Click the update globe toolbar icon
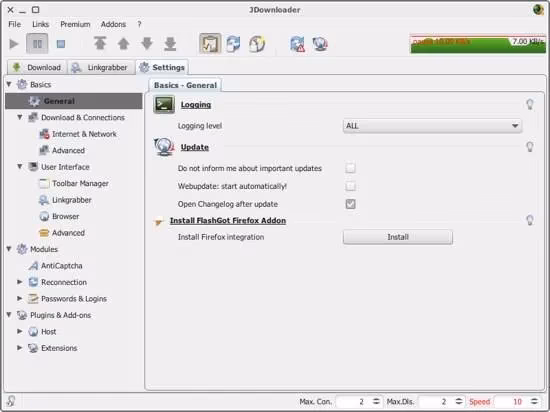This screenshot has width=550, height=412. pyautogui.click(x=320, y=44)
